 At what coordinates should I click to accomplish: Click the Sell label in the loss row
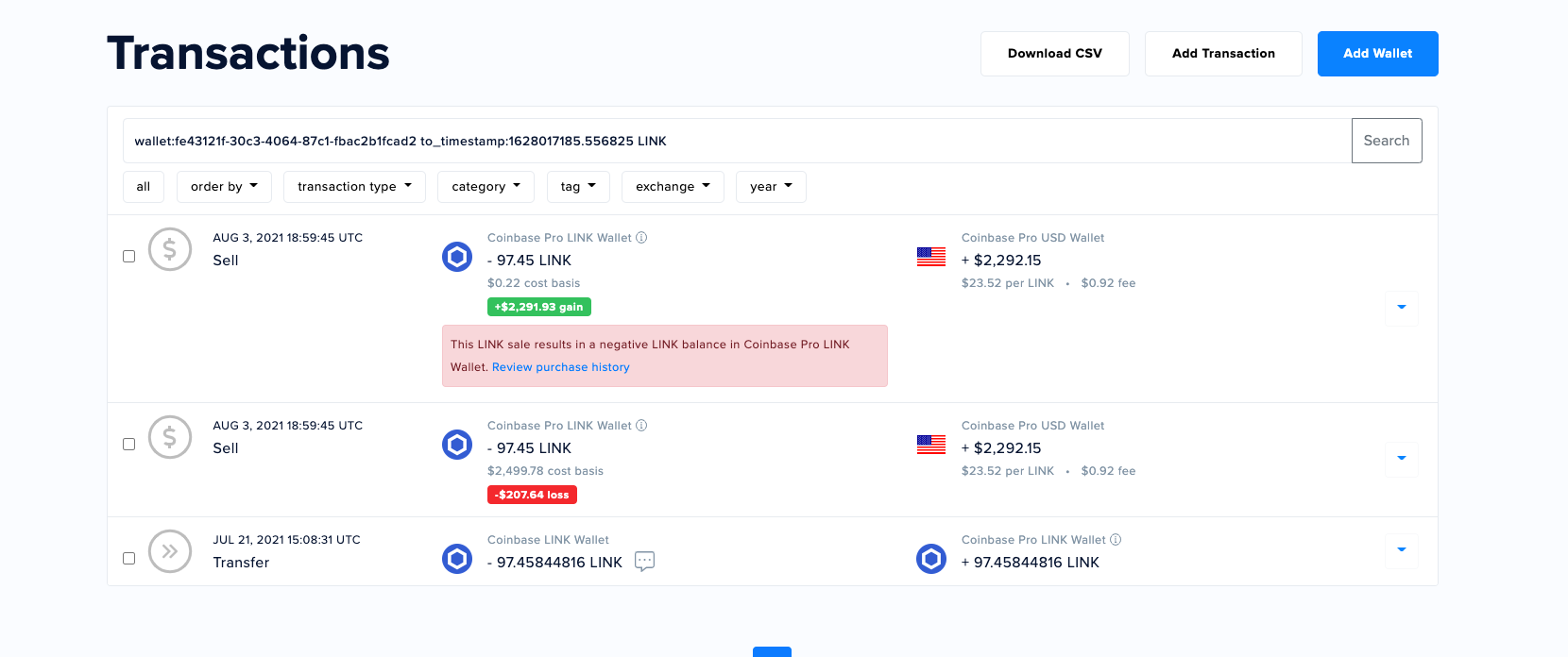tap(226, 448)
